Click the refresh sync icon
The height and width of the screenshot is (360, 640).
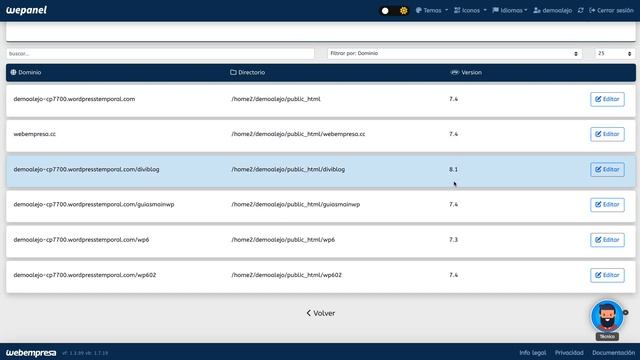(x=581, y=11)
